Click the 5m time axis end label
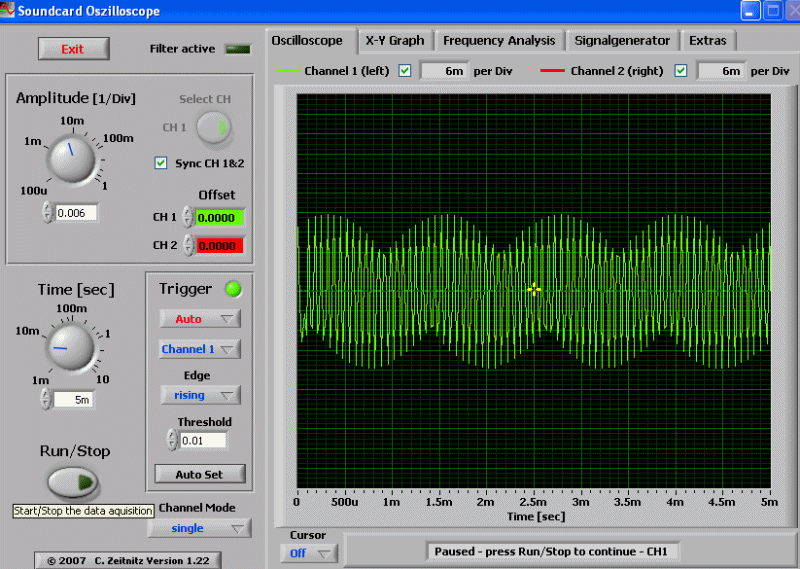The width and height of the screenshot is (800, 569). [769, 502]
